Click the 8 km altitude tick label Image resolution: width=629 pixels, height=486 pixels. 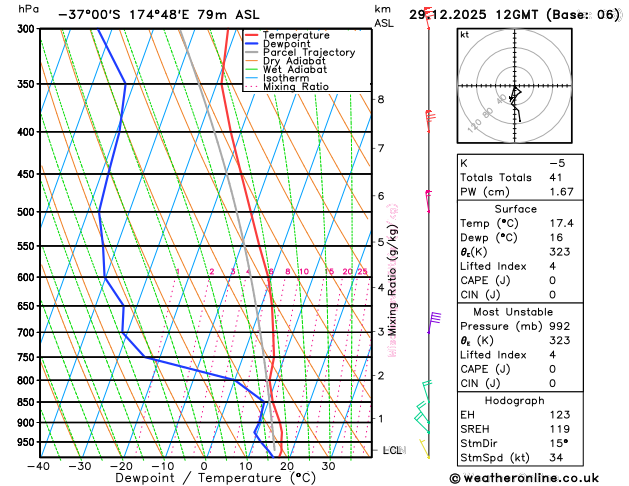pos(381,99)
